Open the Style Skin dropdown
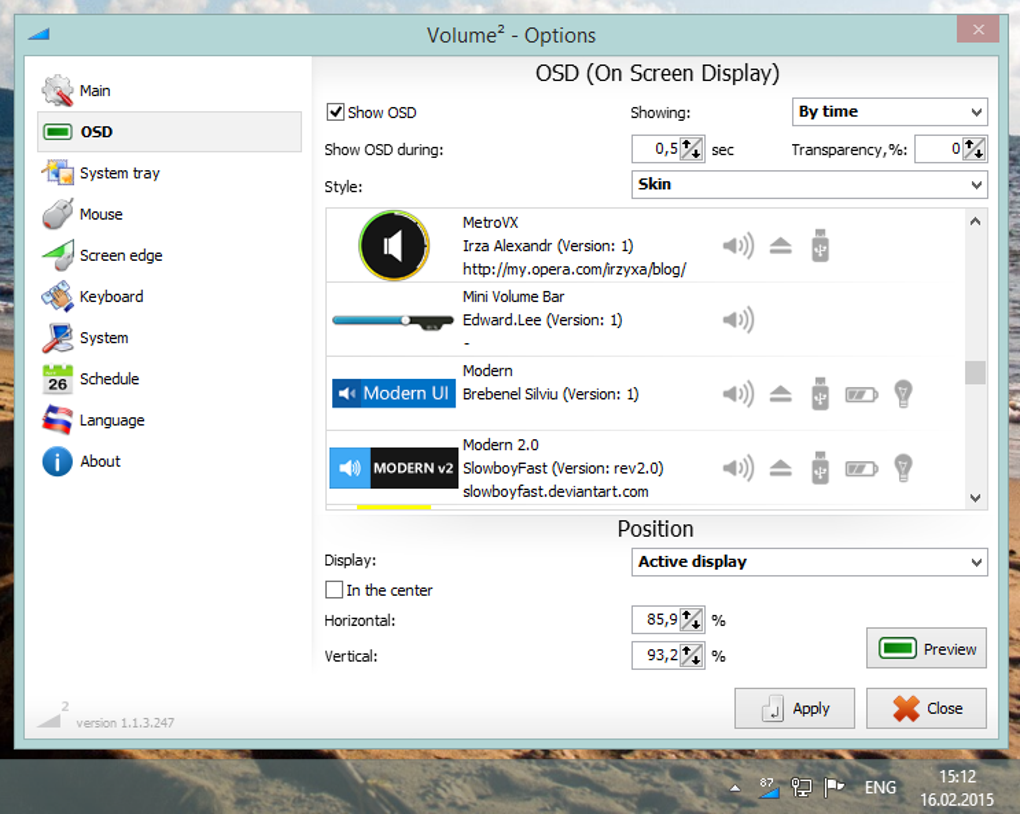This screenshot has width=1020, height=814. tap(809, 185)
